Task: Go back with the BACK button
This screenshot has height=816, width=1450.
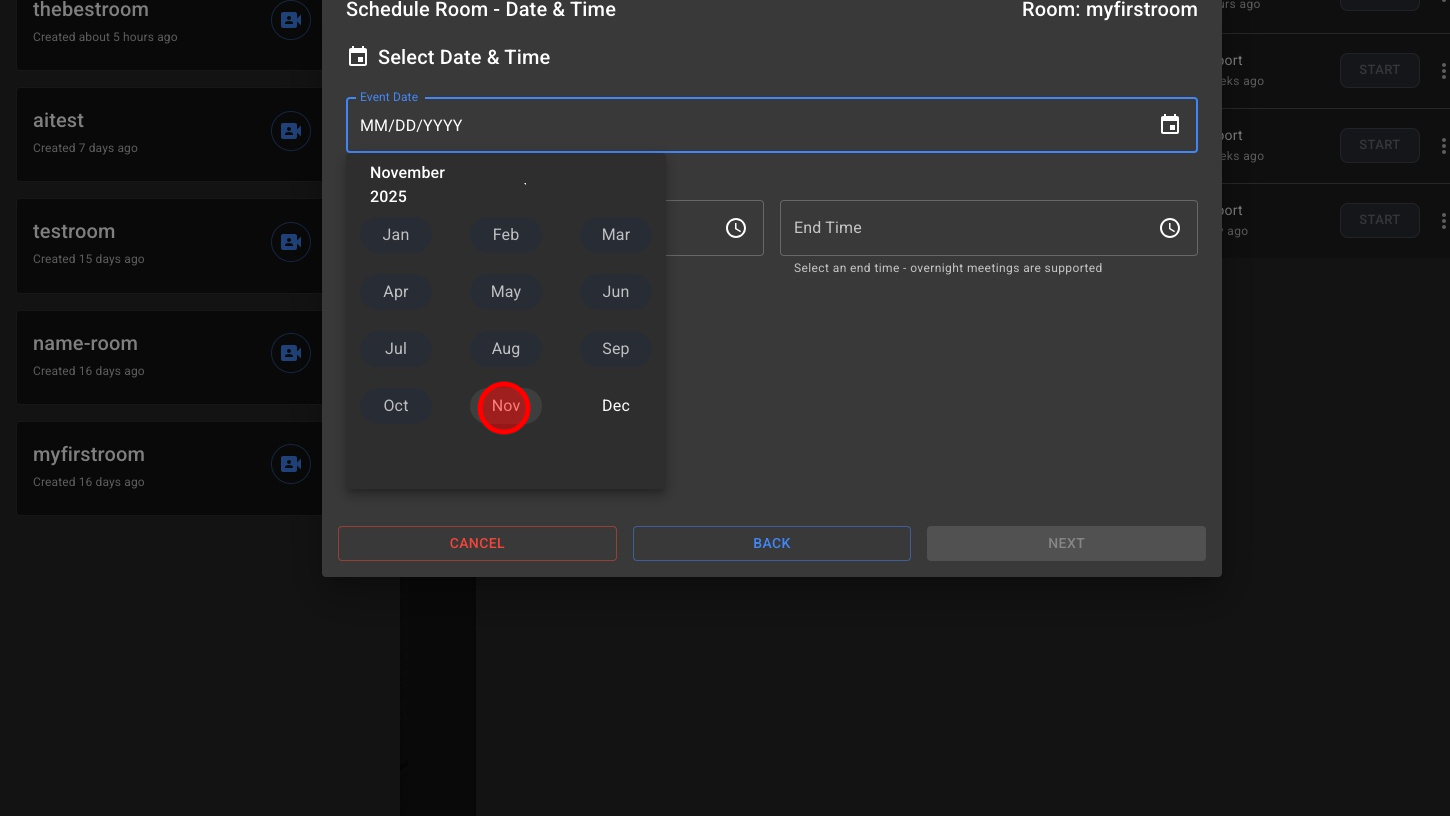Action: tap(771, 543)
